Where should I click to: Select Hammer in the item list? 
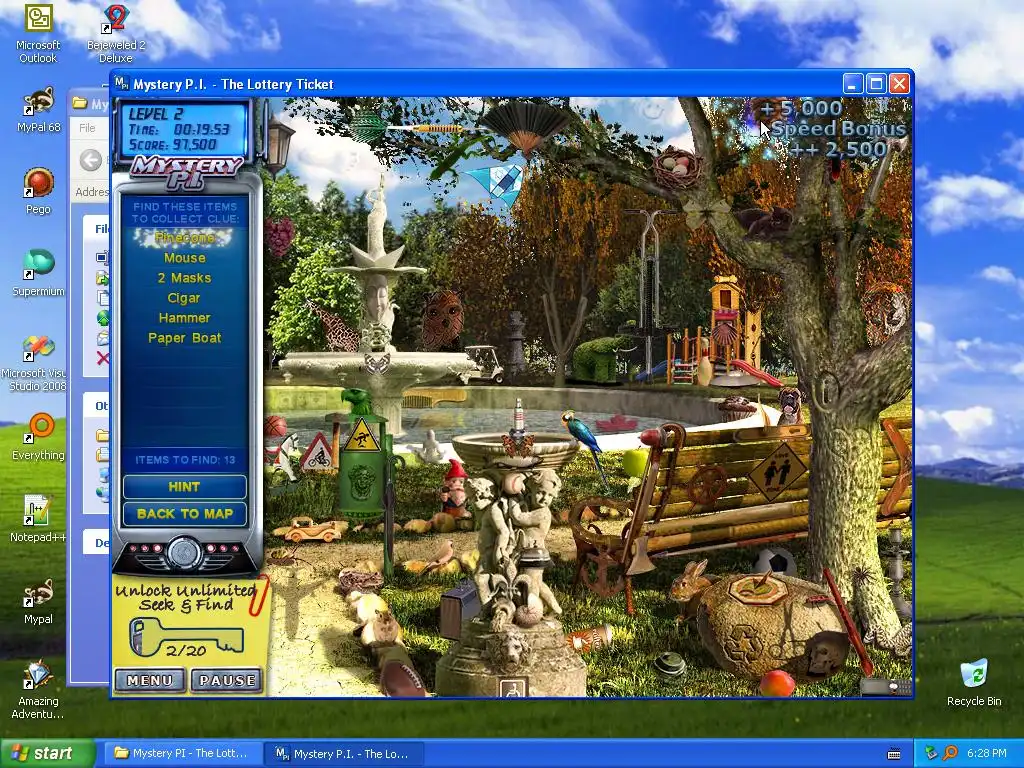pyautogui.click(x=184, y=318)
